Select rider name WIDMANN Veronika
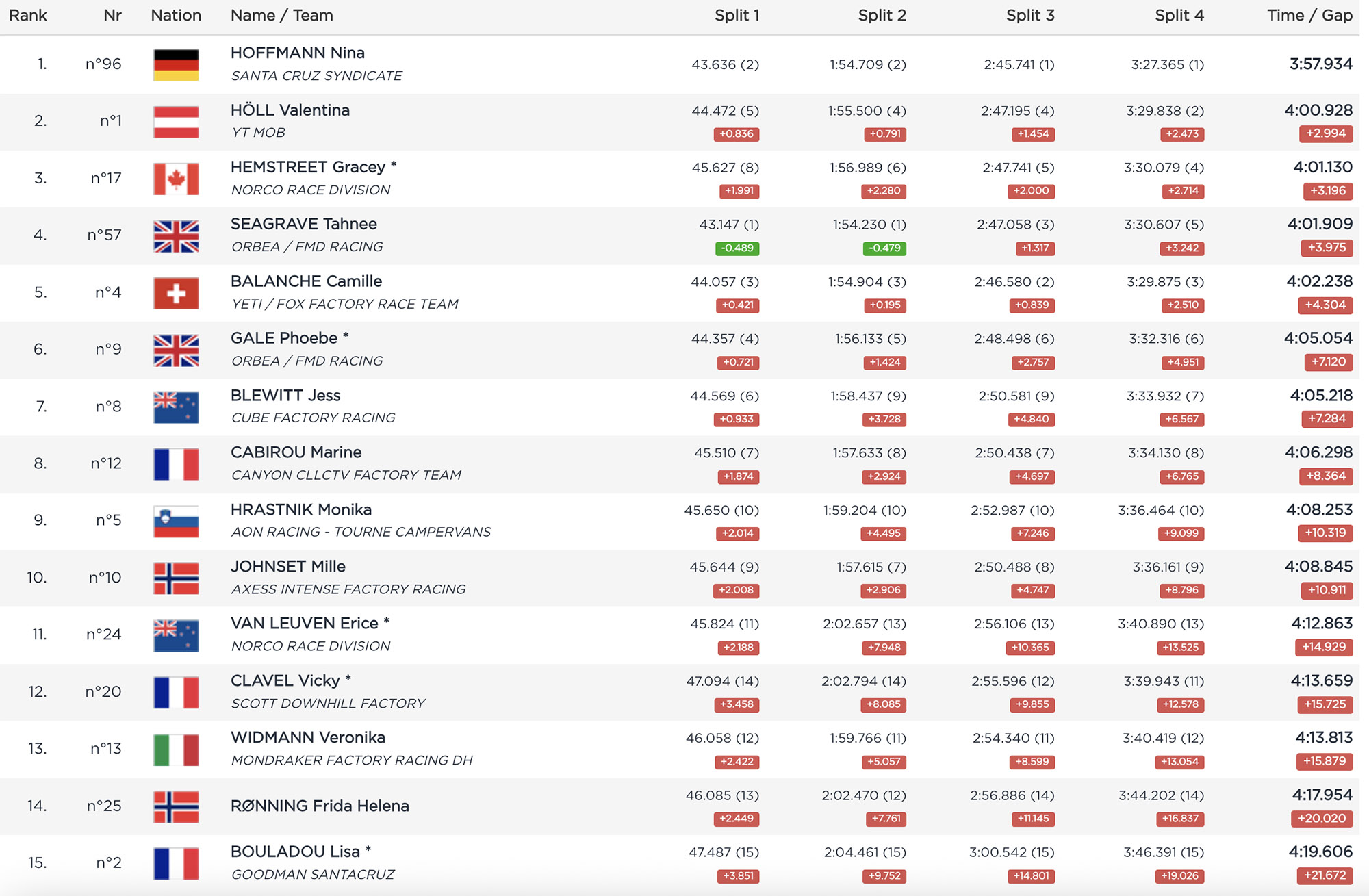1369x896 pixels. coord(308,738)
